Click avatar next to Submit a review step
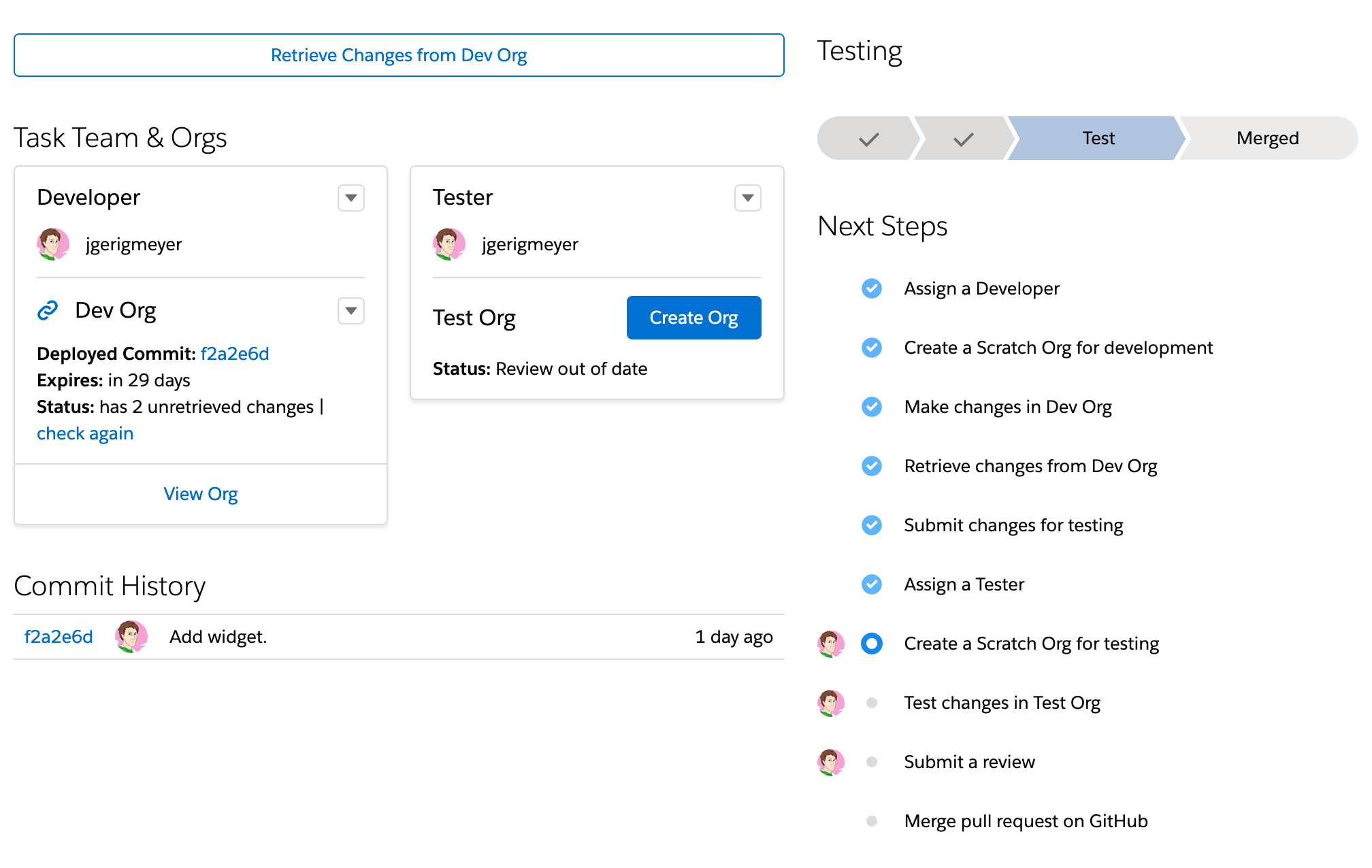 pos(831,762)
